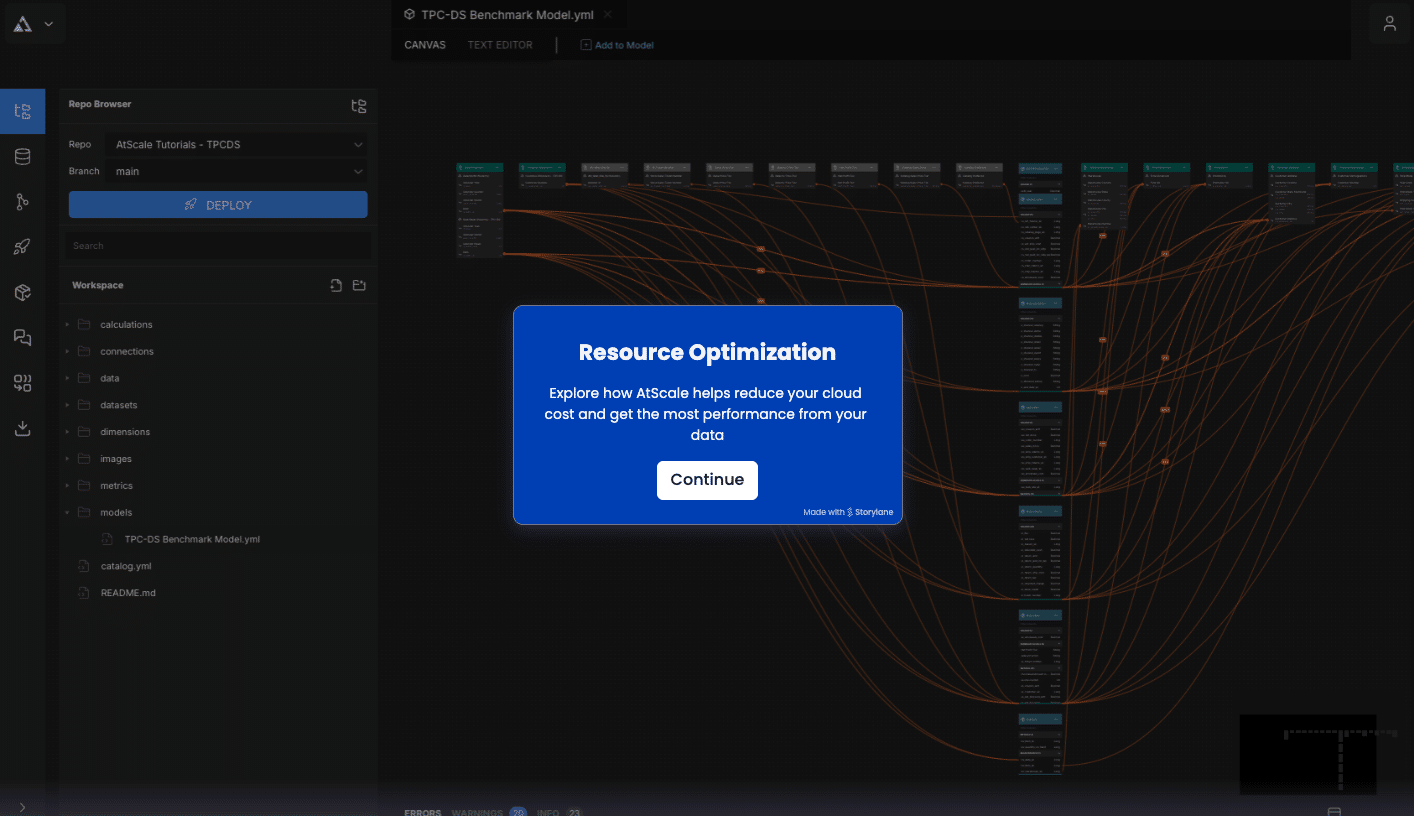Image resolution: width=1414 pixels, height=816 pixels.
Task: Open the Repo dropdown showing AtScale Tutorials - TPCDS
Action: coord(235,144)
